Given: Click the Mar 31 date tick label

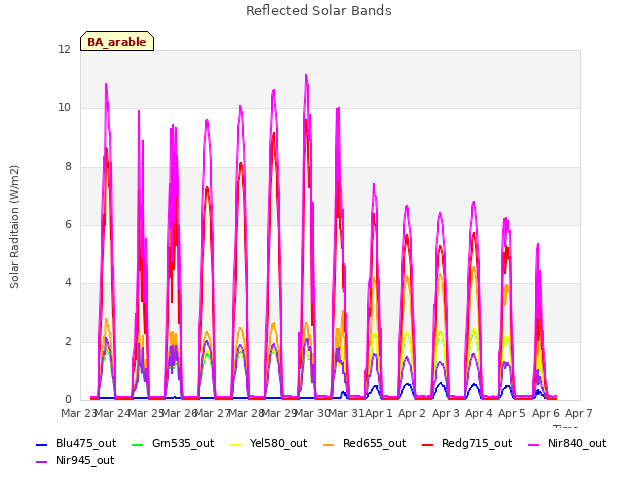Looking at the screenshot, I should click(347, 413).
